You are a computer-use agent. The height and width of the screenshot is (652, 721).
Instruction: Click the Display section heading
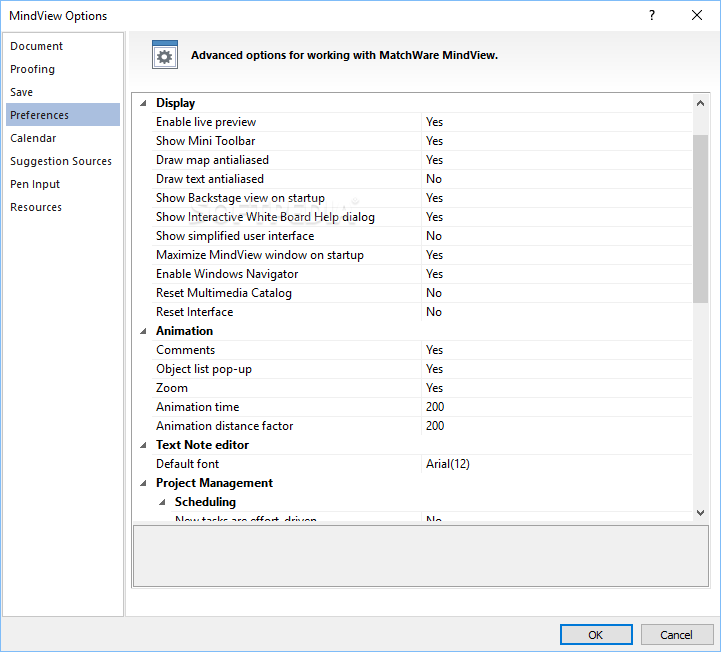176,103
